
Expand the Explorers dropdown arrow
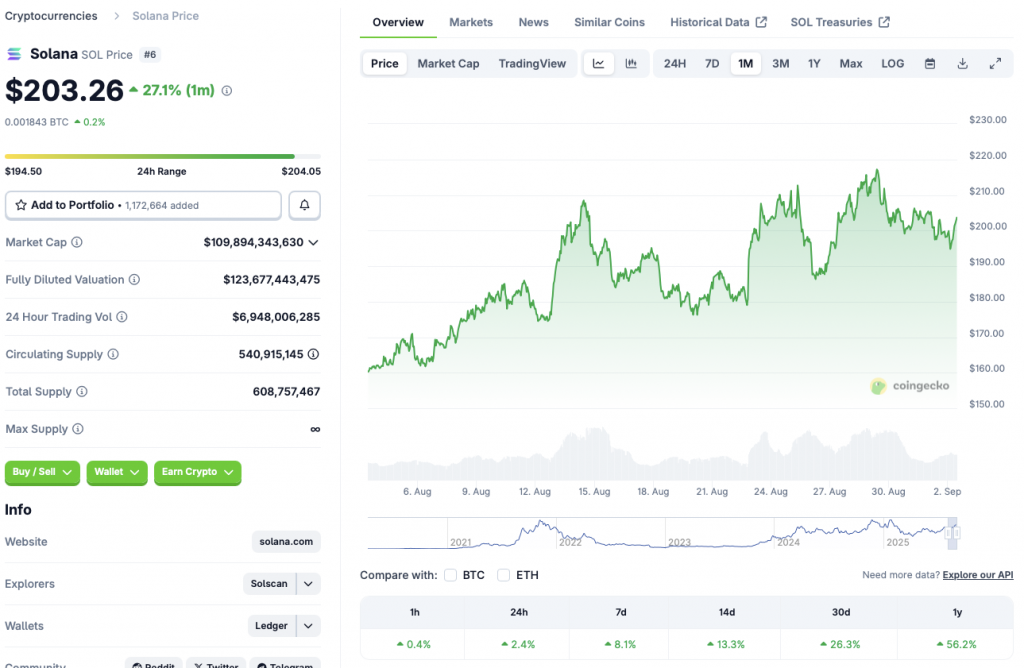click(x=308, y=584)
